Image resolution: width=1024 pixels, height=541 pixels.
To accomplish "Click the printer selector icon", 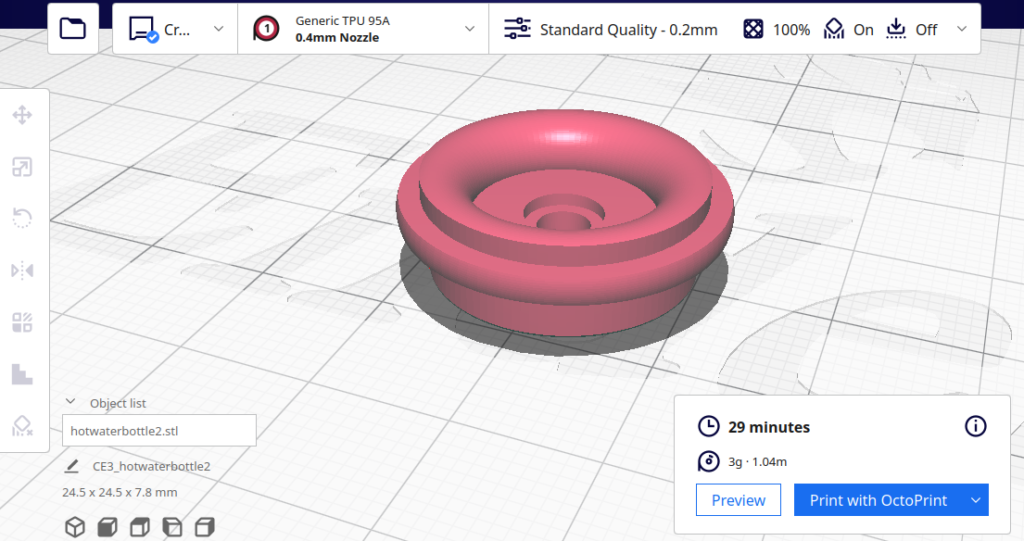I will (x=143, y=29).
